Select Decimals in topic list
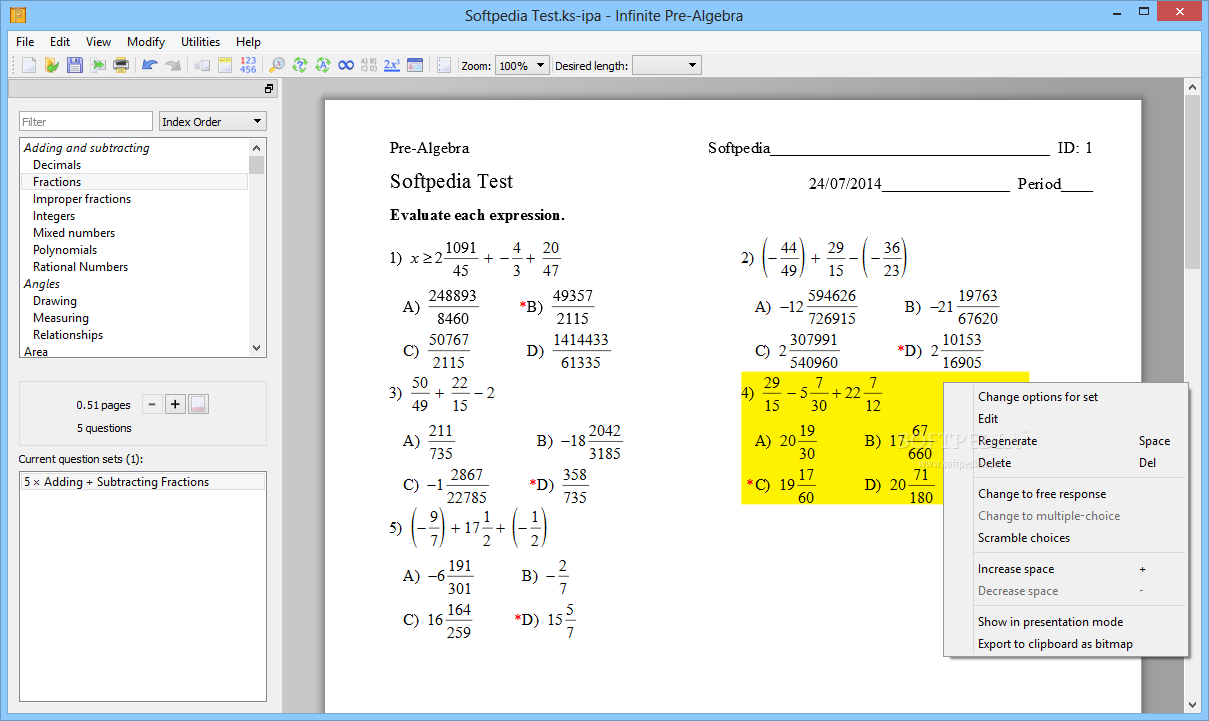 pyautogui.click(x=57, y=165)
